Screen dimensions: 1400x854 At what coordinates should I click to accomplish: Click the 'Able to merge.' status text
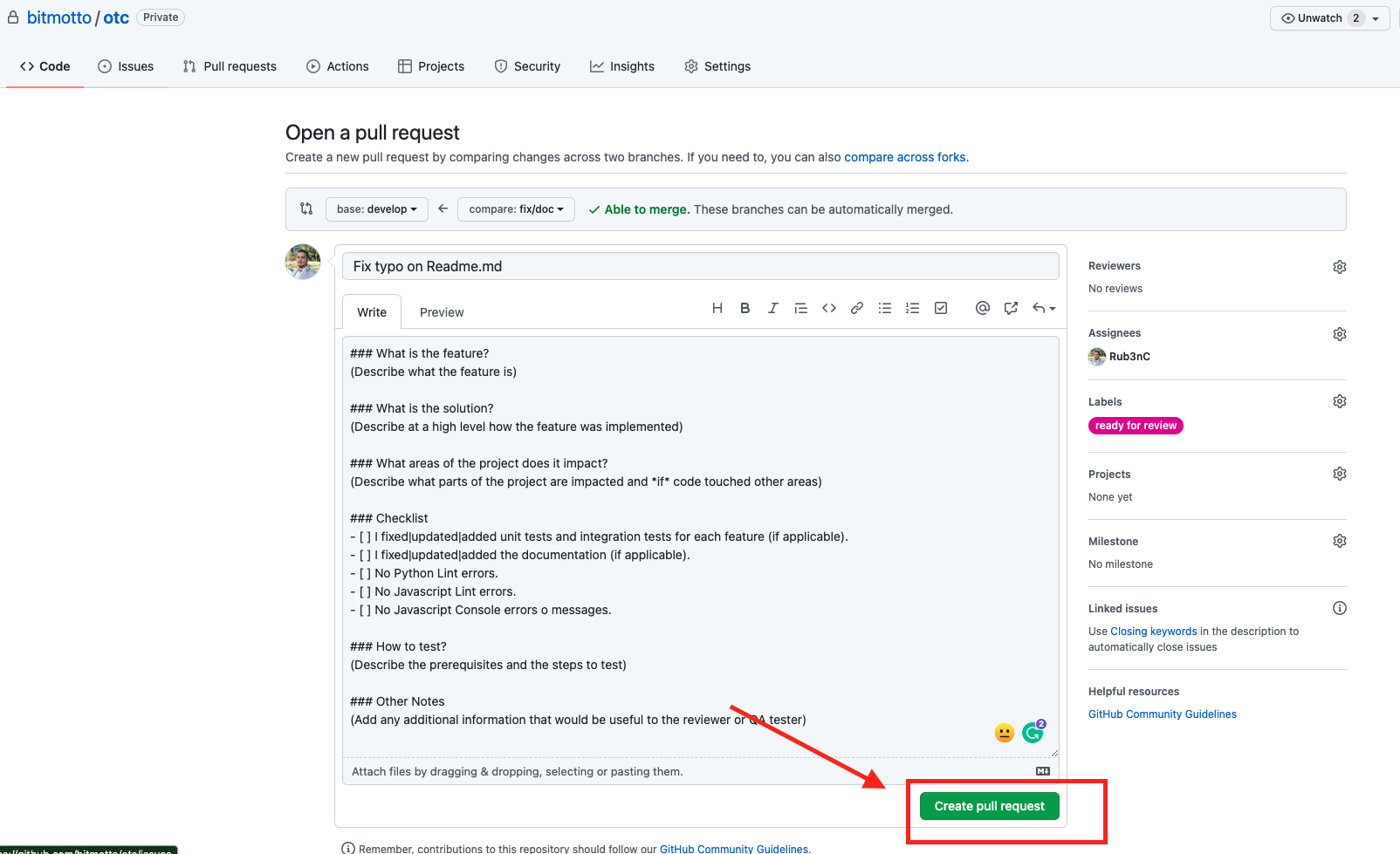(x=647, y=209)
